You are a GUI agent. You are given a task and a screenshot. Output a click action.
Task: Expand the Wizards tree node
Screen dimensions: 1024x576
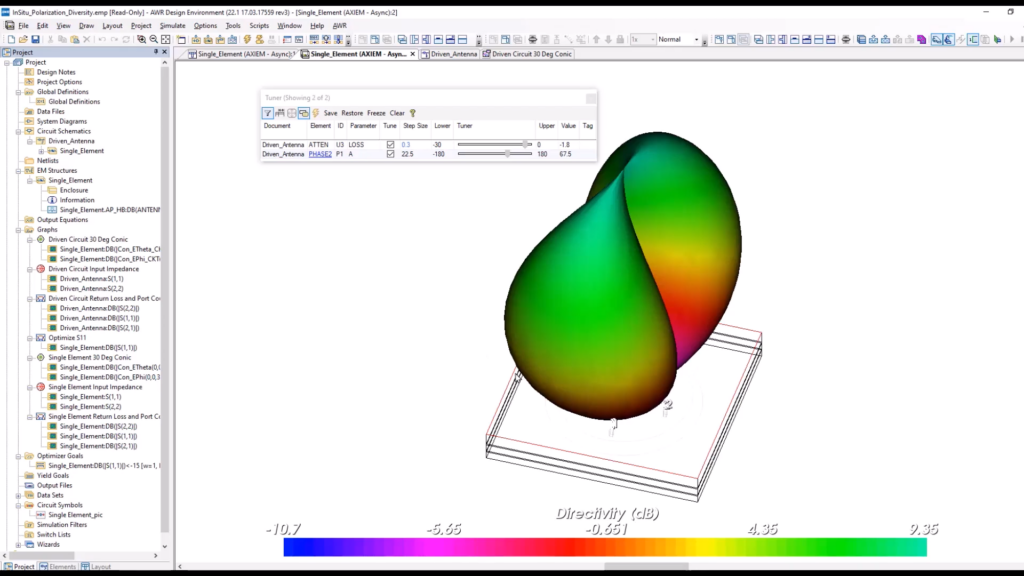[18, 545]
